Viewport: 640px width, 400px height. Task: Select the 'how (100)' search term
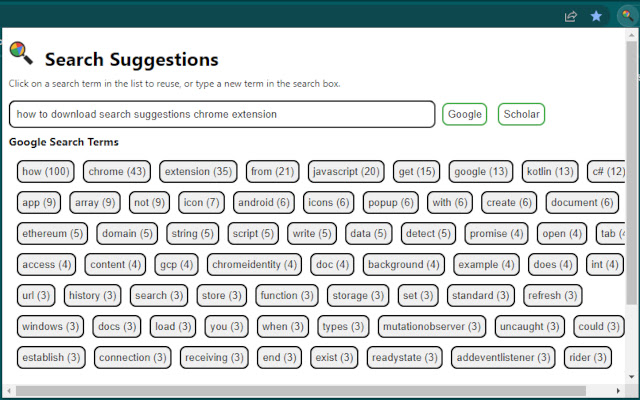(46, 171)
